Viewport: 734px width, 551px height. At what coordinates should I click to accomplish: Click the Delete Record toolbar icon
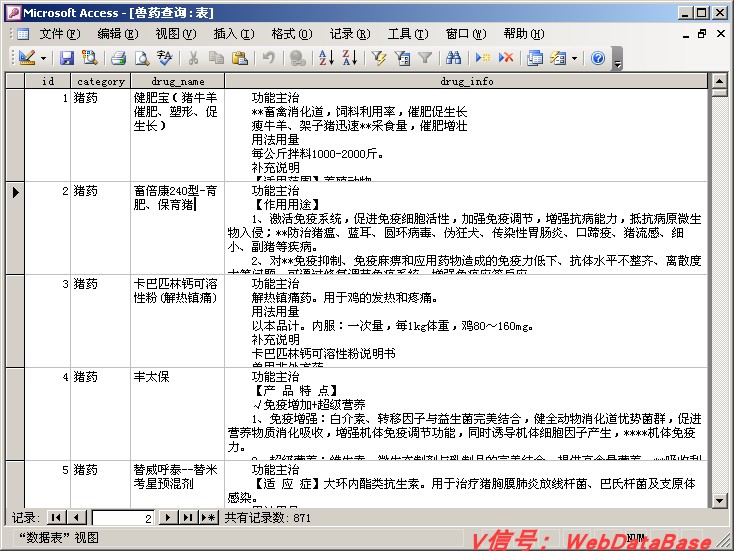pos(506,58)
